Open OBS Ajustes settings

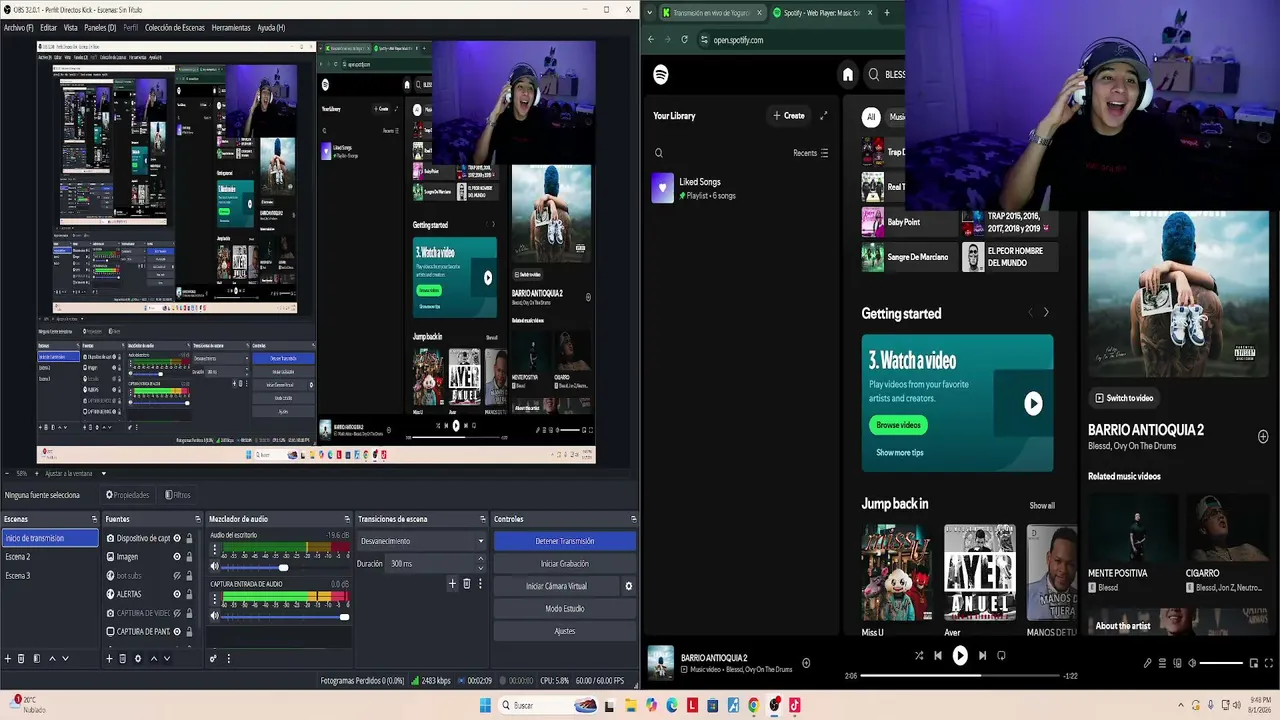(565, 631)
